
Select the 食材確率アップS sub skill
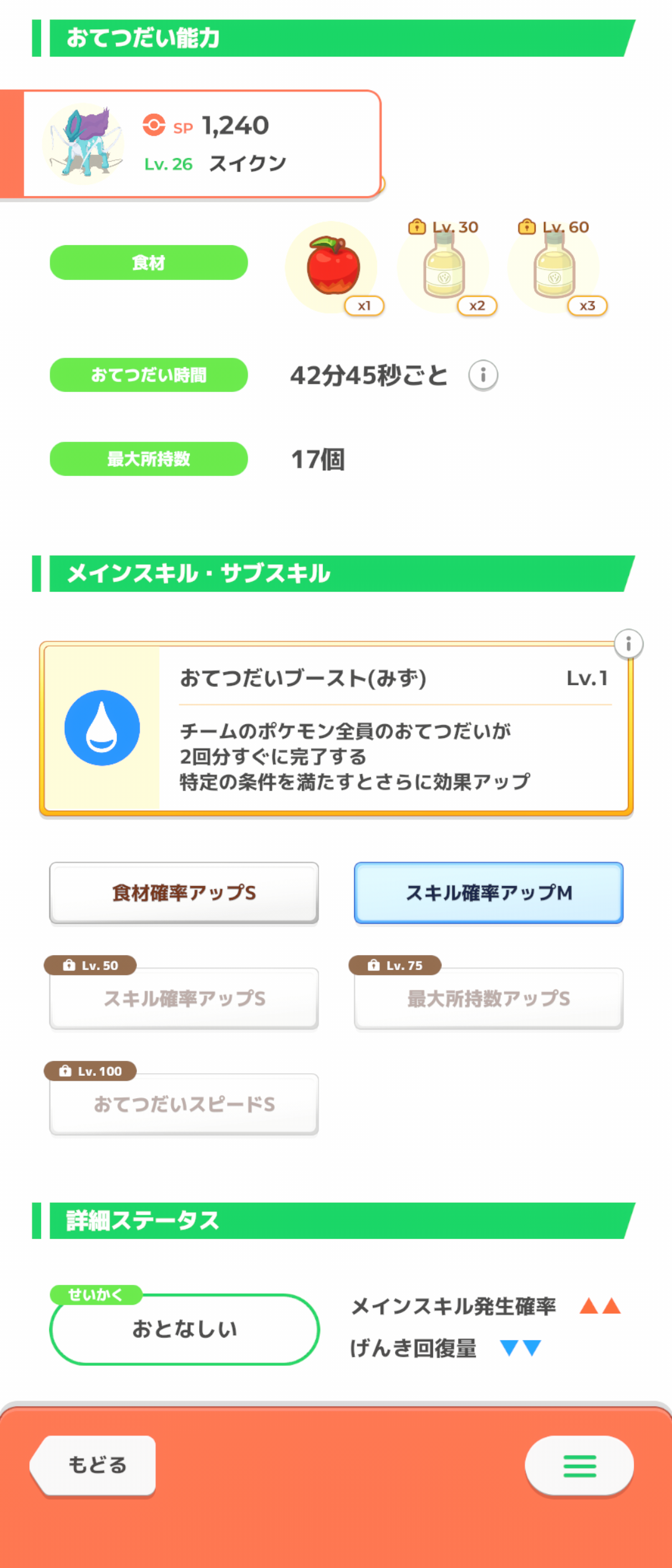184,893
